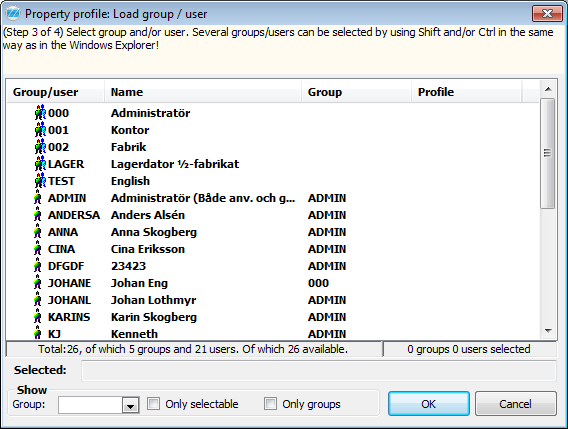
Task: Click the vertical scrollbar thumb
Action: (x=548, y=153)
